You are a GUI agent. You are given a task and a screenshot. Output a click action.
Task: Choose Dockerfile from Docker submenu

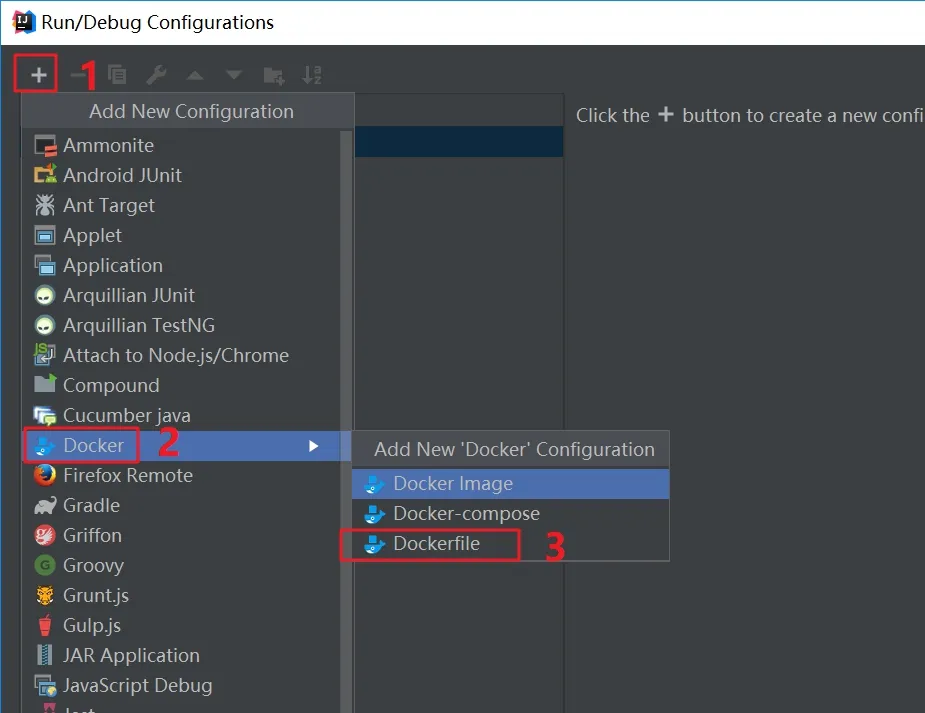511,544
